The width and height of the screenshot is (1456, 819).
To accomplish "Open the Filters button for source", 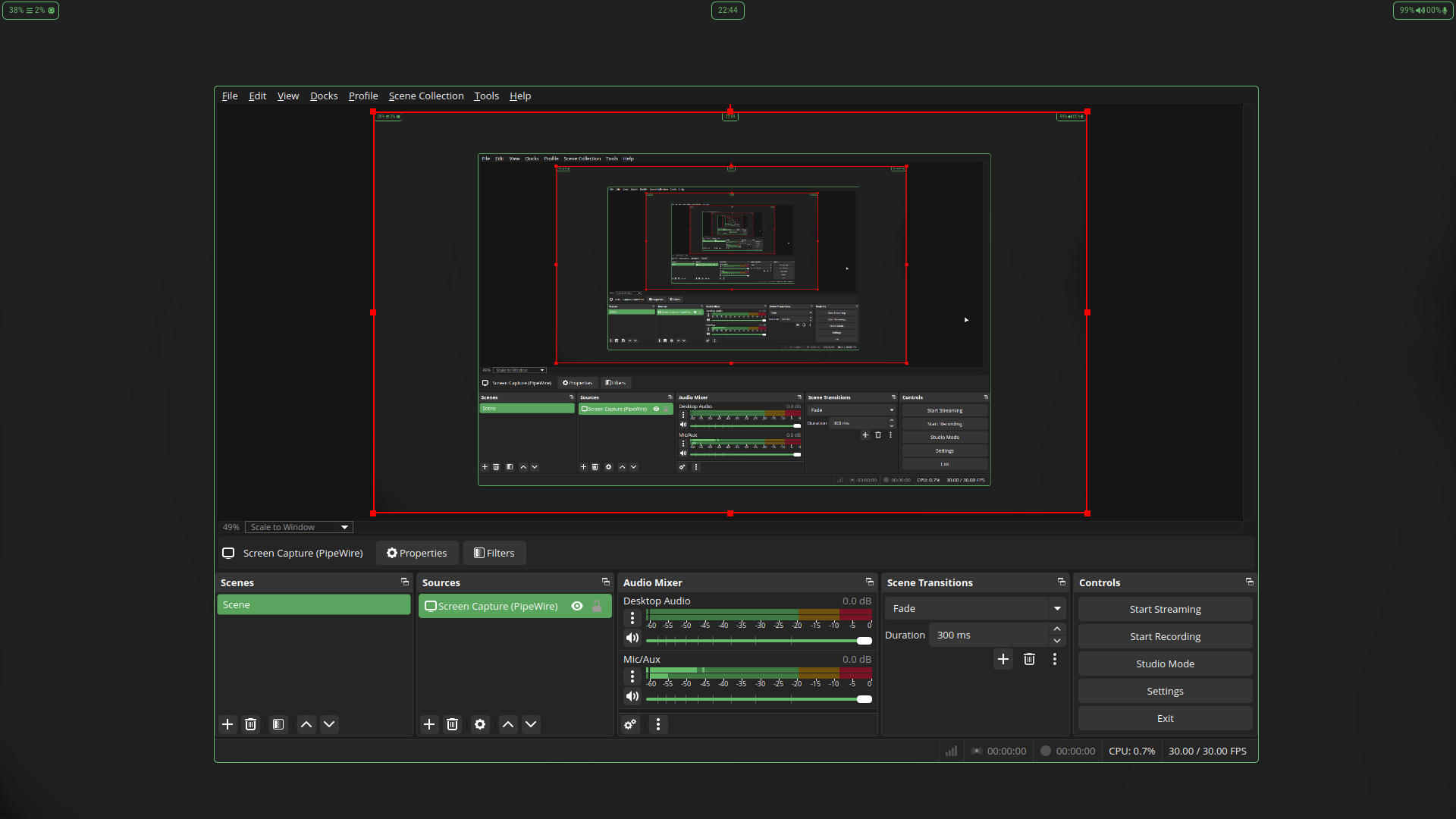I will tap(494, 553).
